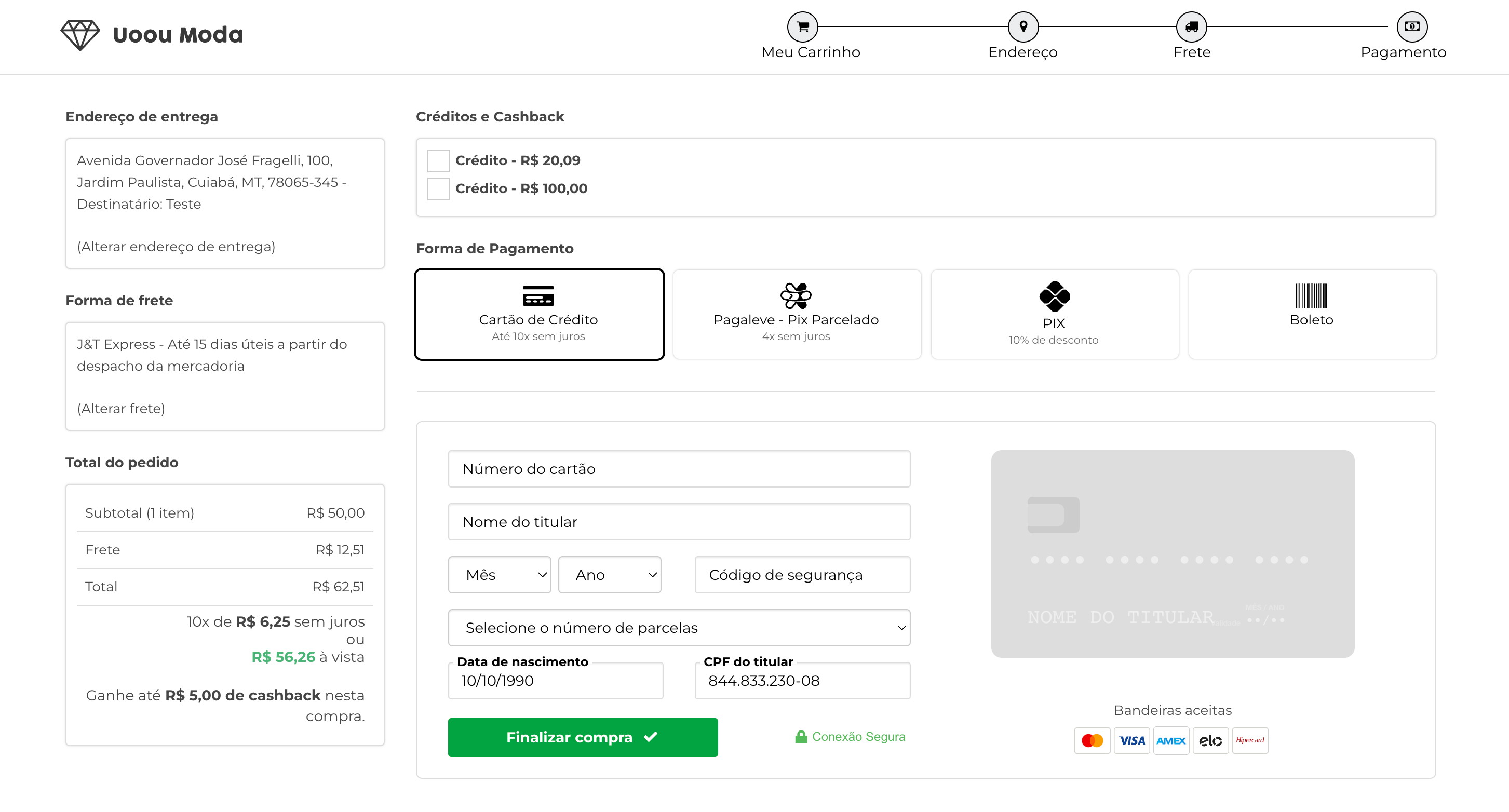
Task: Open the Ano expiration dropdown
Action: point(609,575)
